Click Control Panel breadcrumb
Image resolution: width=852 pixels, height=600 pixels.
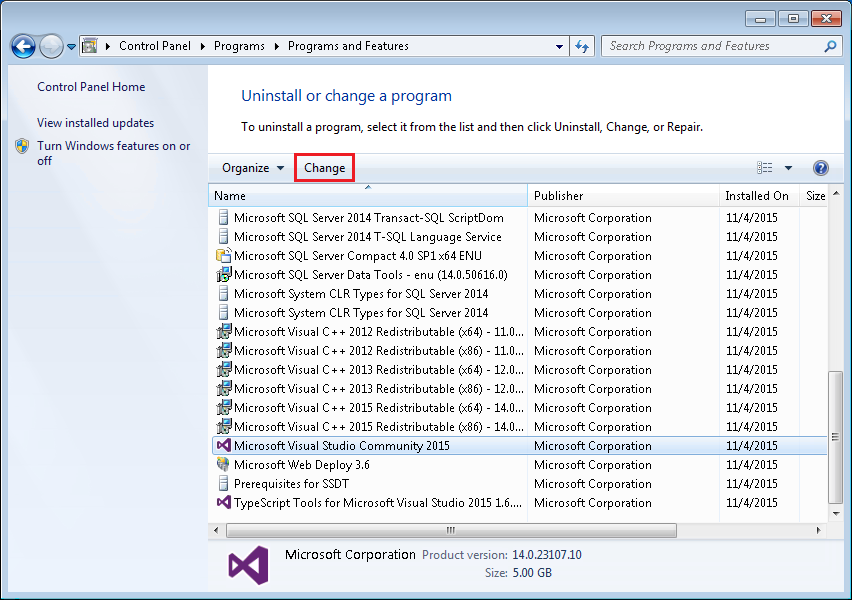pos(155,46)
